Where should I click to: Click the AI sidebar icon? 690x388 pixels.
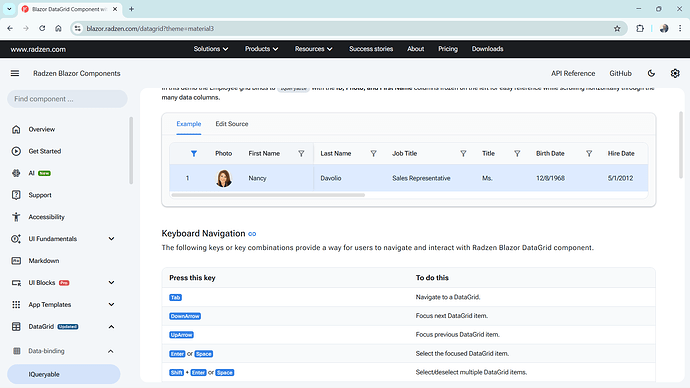16,173
